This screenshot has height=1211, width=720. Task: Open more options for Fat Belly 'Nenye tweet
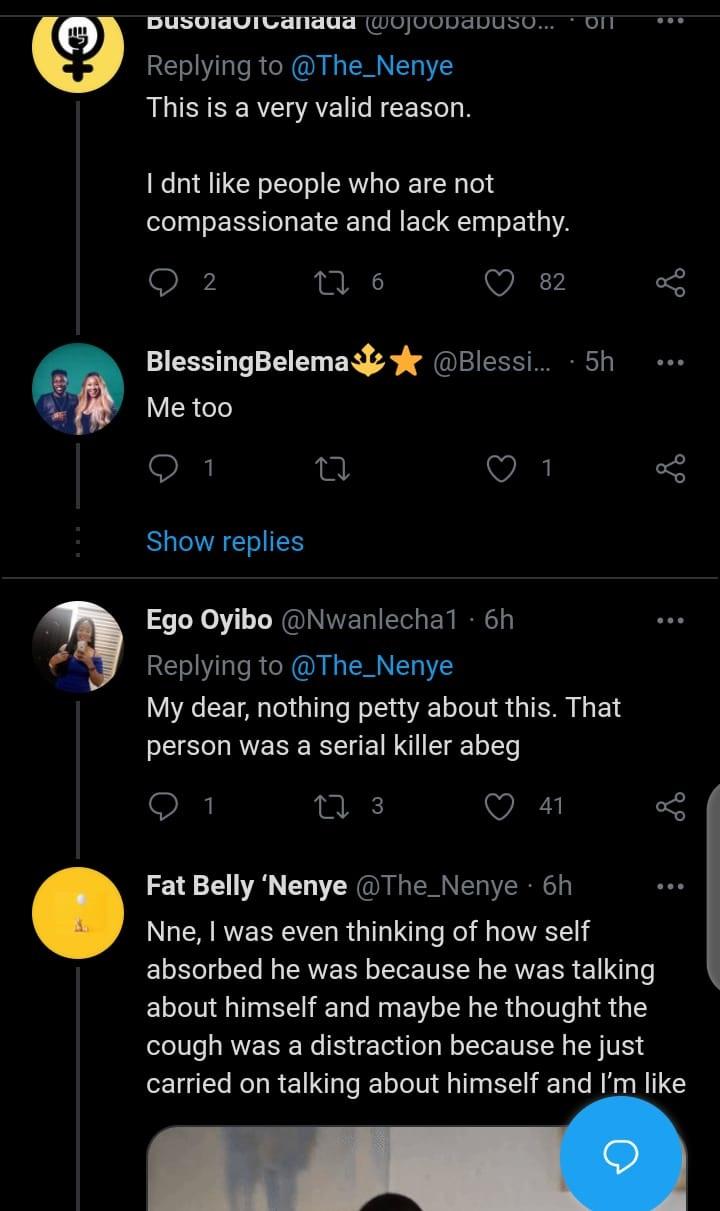click(x=669, y=886)
